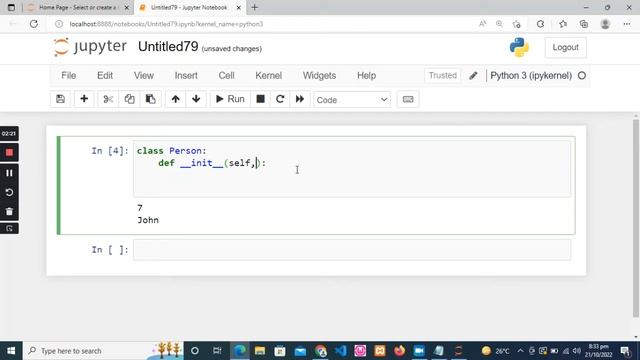Image resolution: width=640 pixels, height=360 pixels.
Task: Run the current cell
Action: click(230, 99)
